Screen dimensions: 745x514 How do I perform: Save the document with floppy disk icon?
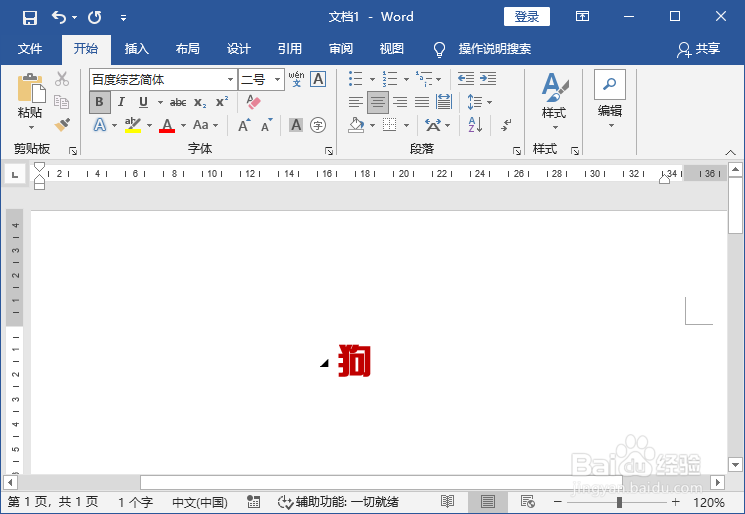(x=30, y=18)
